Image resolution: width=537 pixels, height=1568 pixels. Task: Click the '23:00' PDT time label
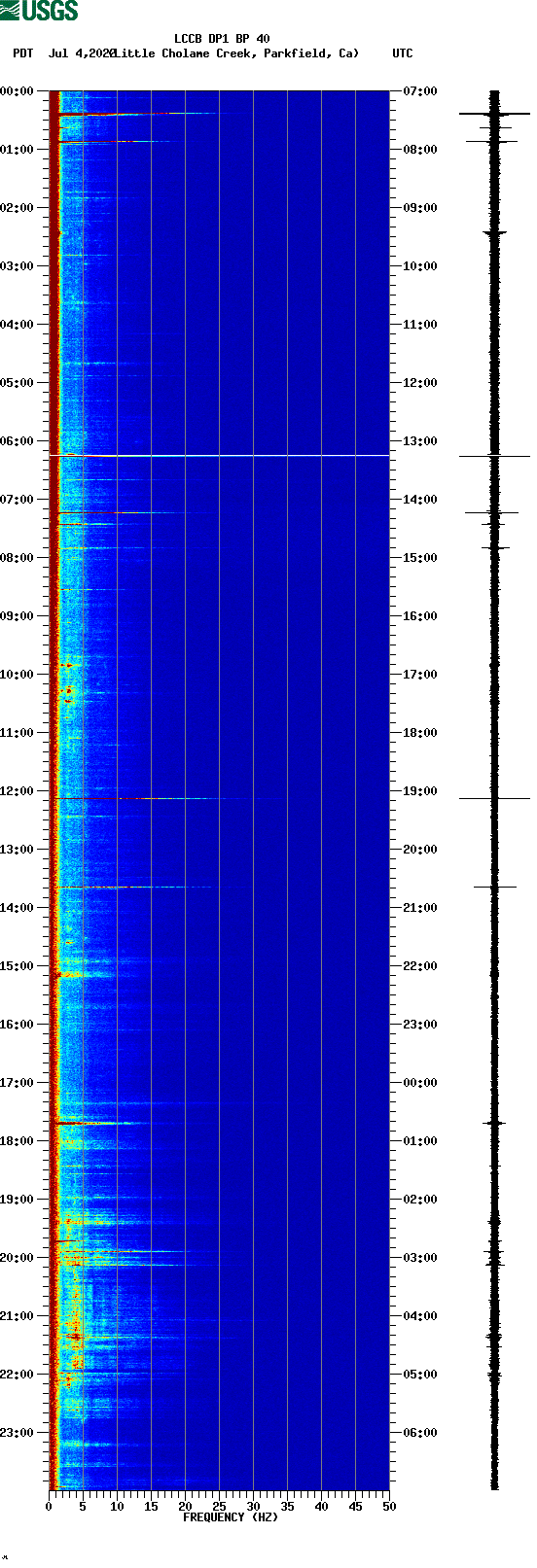point(18,1433)
